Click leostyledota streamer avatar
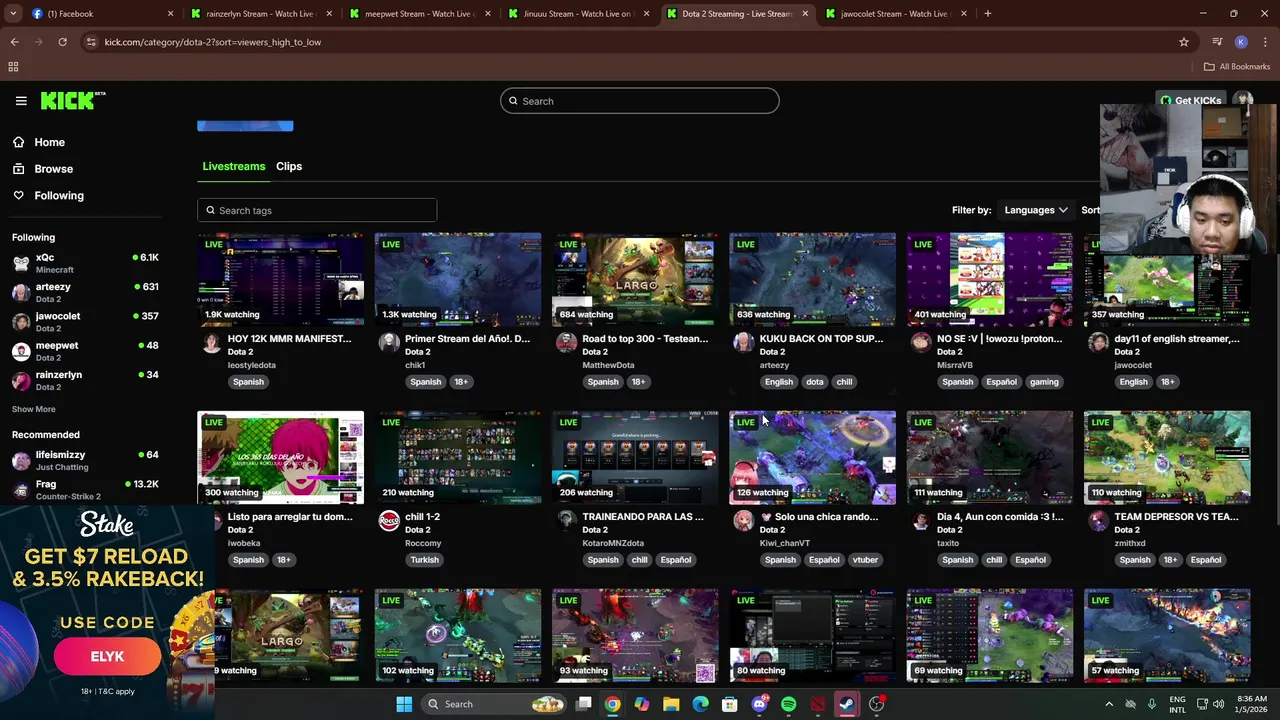1280x720 pixels. (x=211, y=343)
